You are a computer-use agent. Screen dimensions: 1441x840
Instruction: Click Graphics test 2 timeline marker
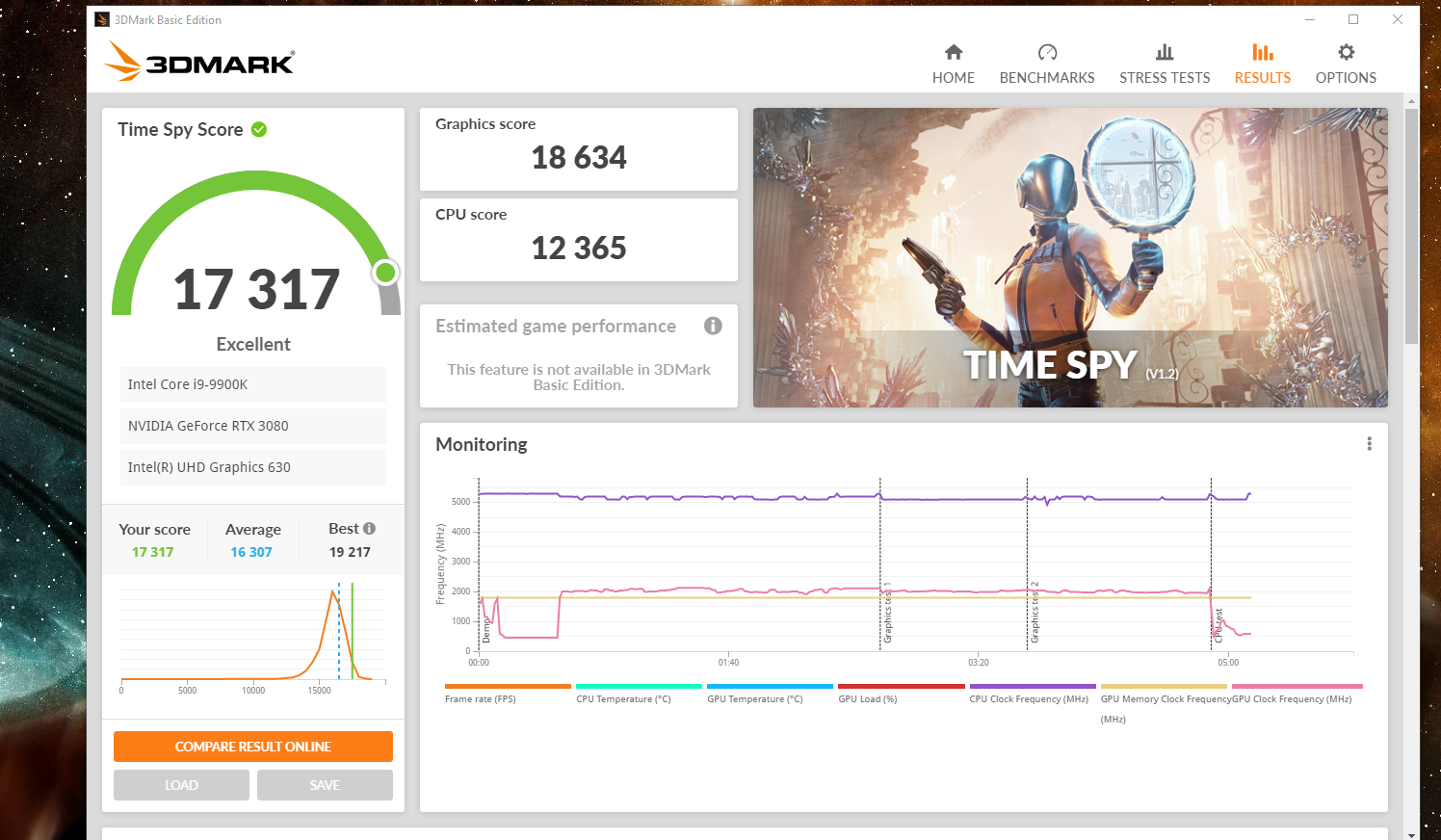click(1035, 613)
